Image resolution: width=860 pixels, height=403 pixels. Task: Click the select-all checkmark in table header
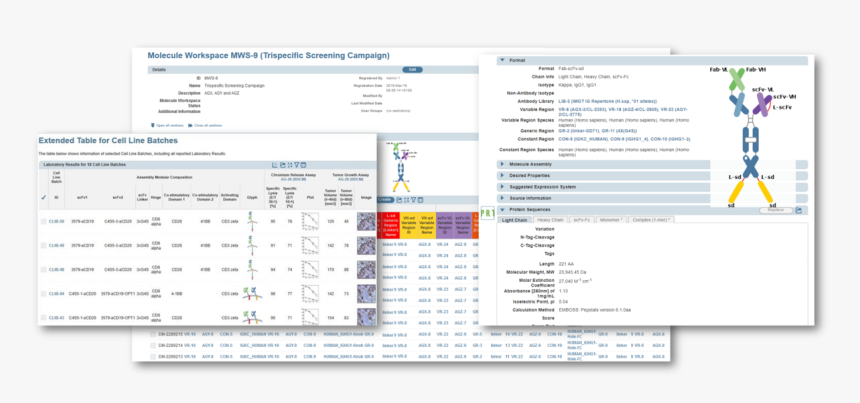coord(44,196)
